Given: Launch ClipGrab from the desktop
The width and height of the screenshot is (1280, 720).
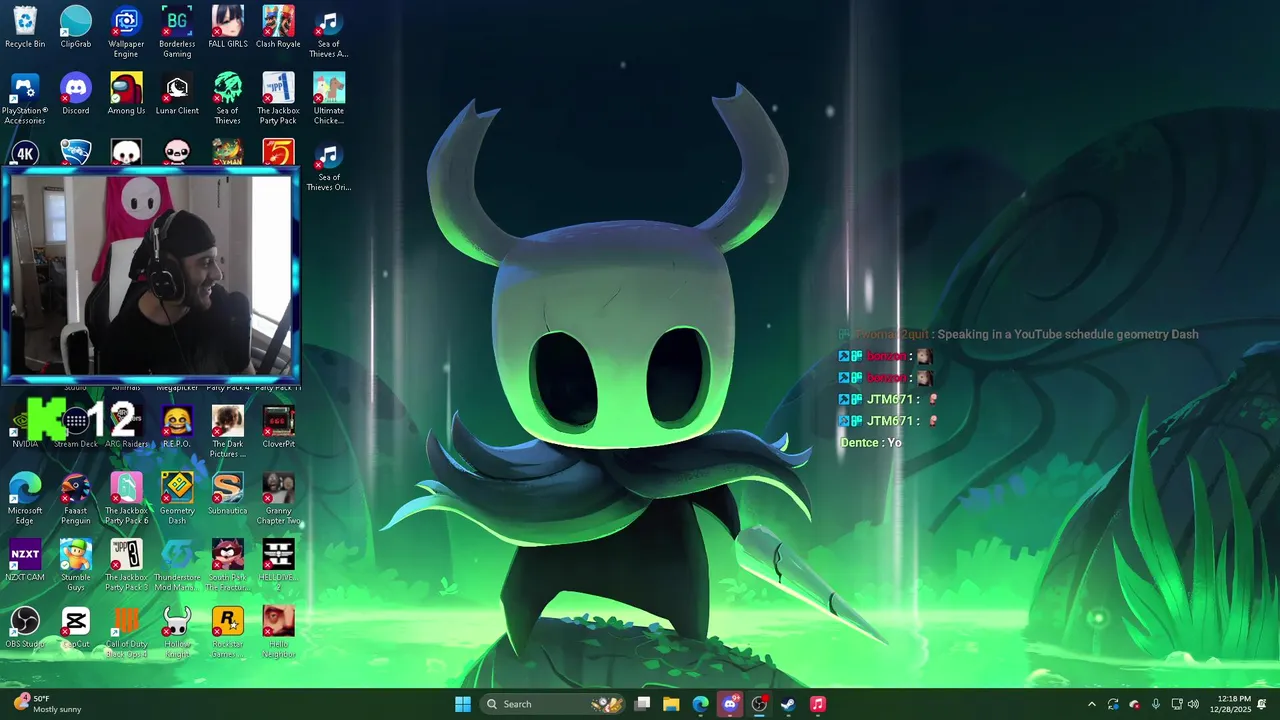Looking at the screenshot, I should [76, 28].
